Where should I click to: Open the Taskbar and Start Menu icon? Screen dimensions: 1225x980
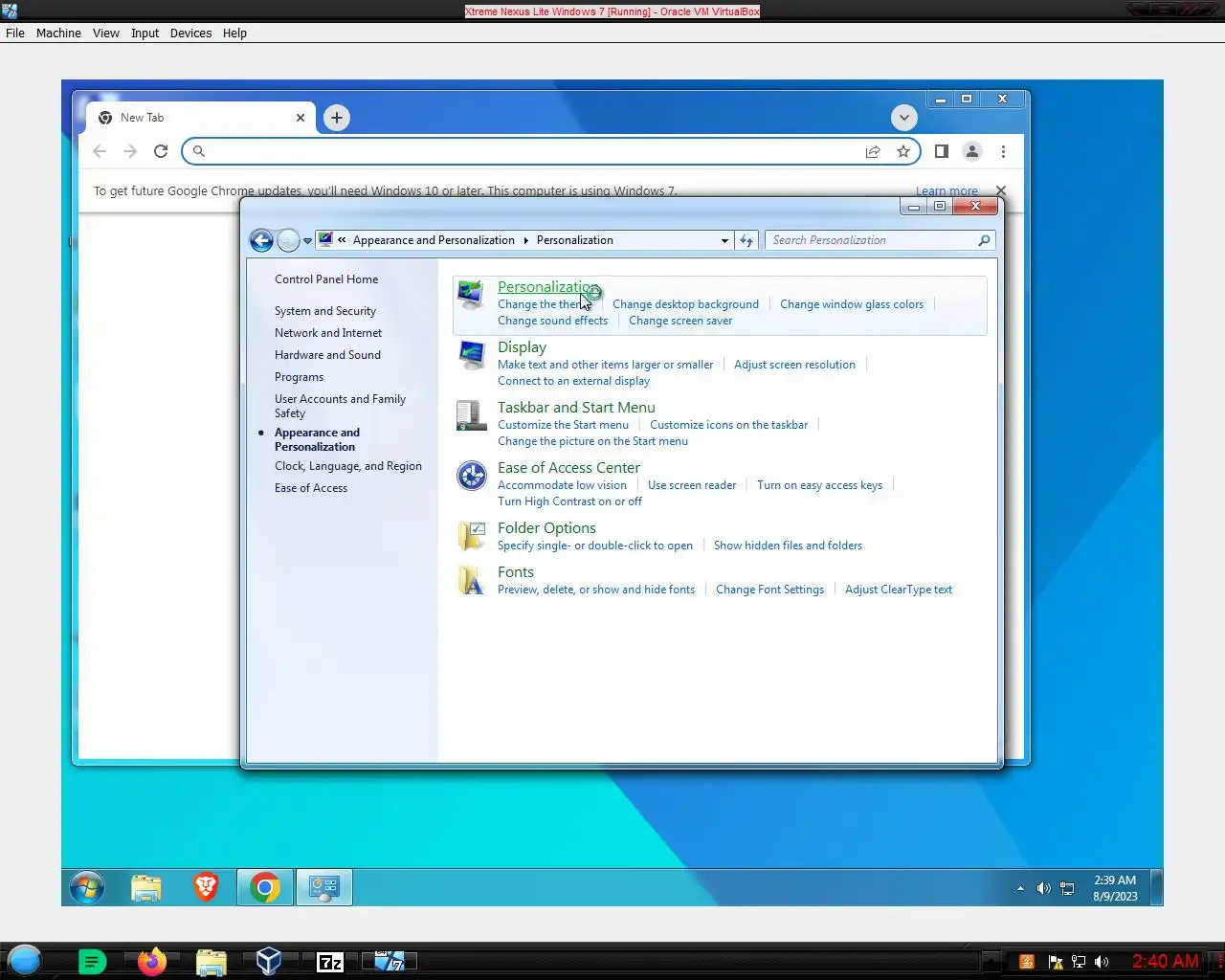coord(470,414)
